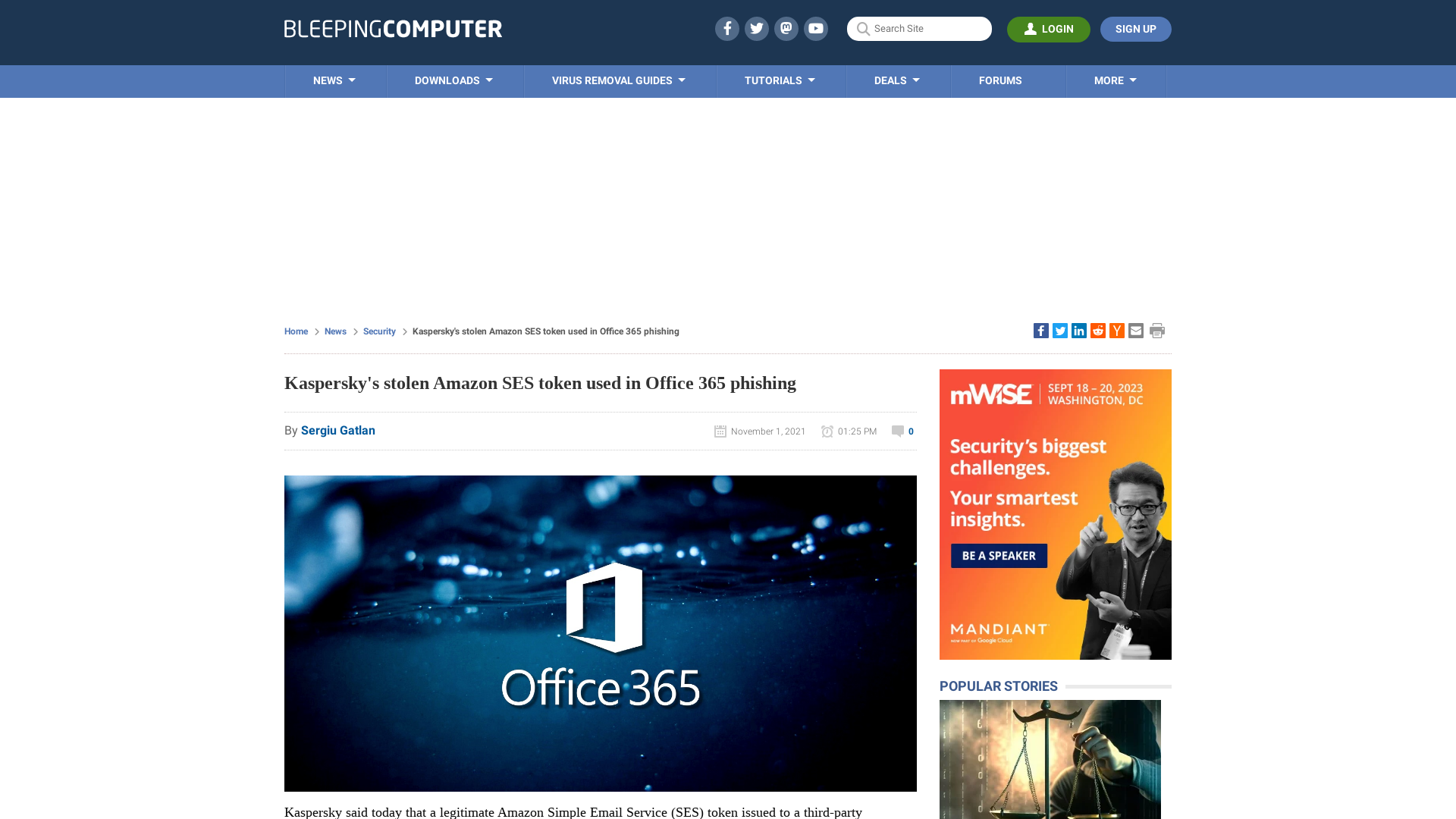
Task: Email this article via envelope icon
Action: [x=1135, y=331]
